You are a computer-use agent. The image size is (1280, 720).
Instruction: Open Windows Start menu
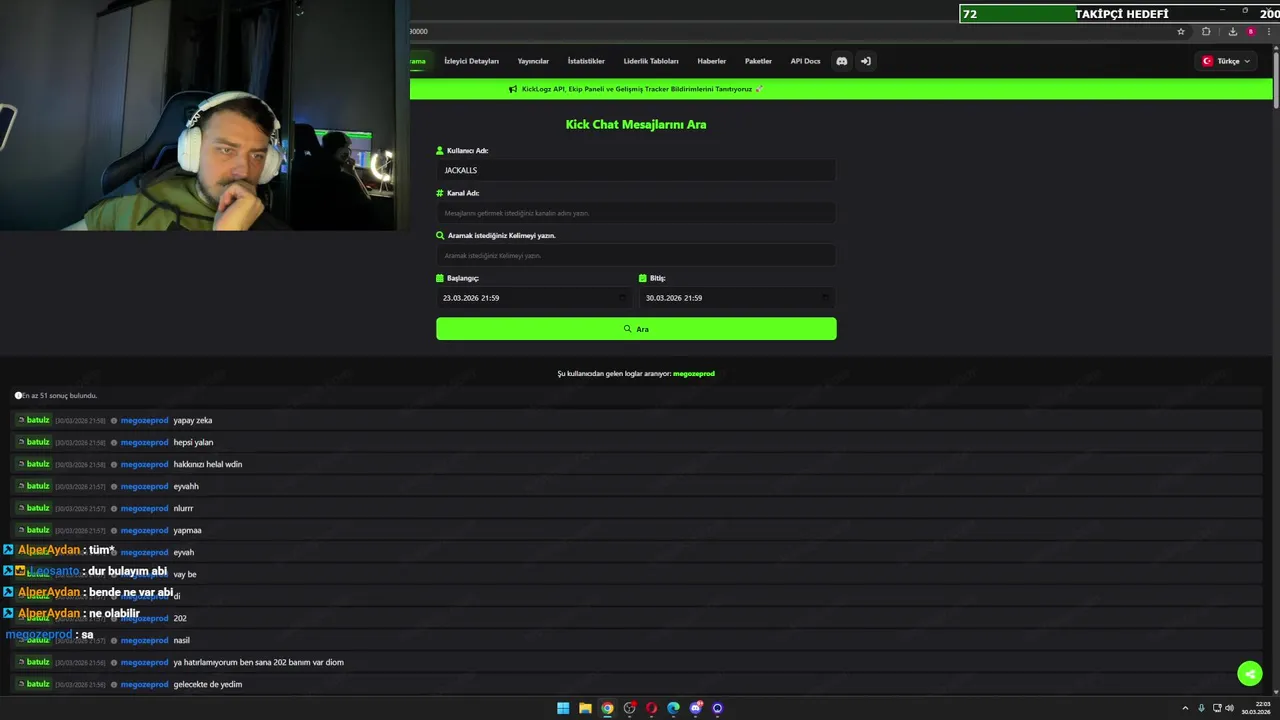563,708
